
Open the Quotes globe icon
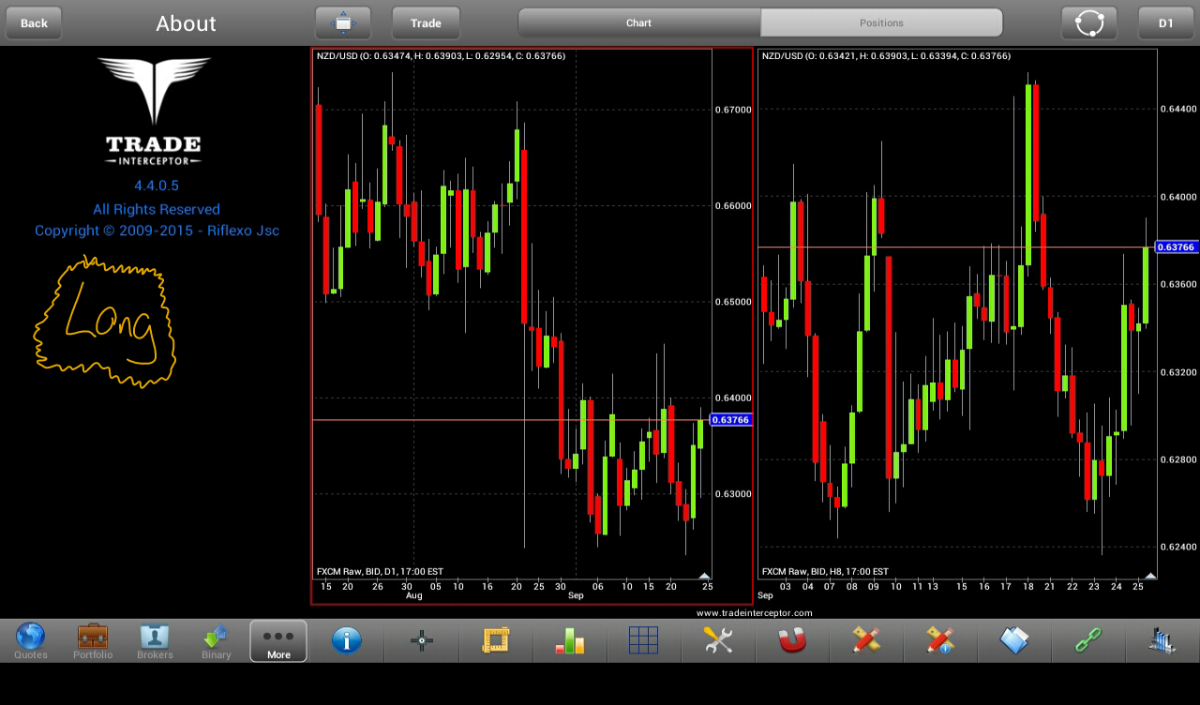coord(30,640)
